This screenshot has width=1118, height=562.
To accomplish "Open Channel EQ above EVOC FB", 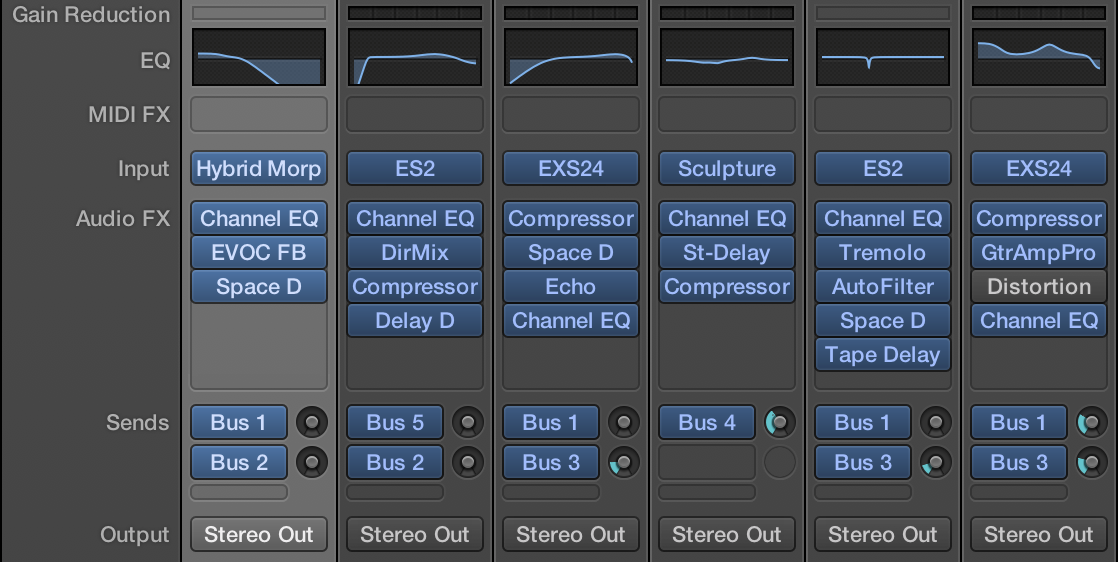I will (259, 218).
